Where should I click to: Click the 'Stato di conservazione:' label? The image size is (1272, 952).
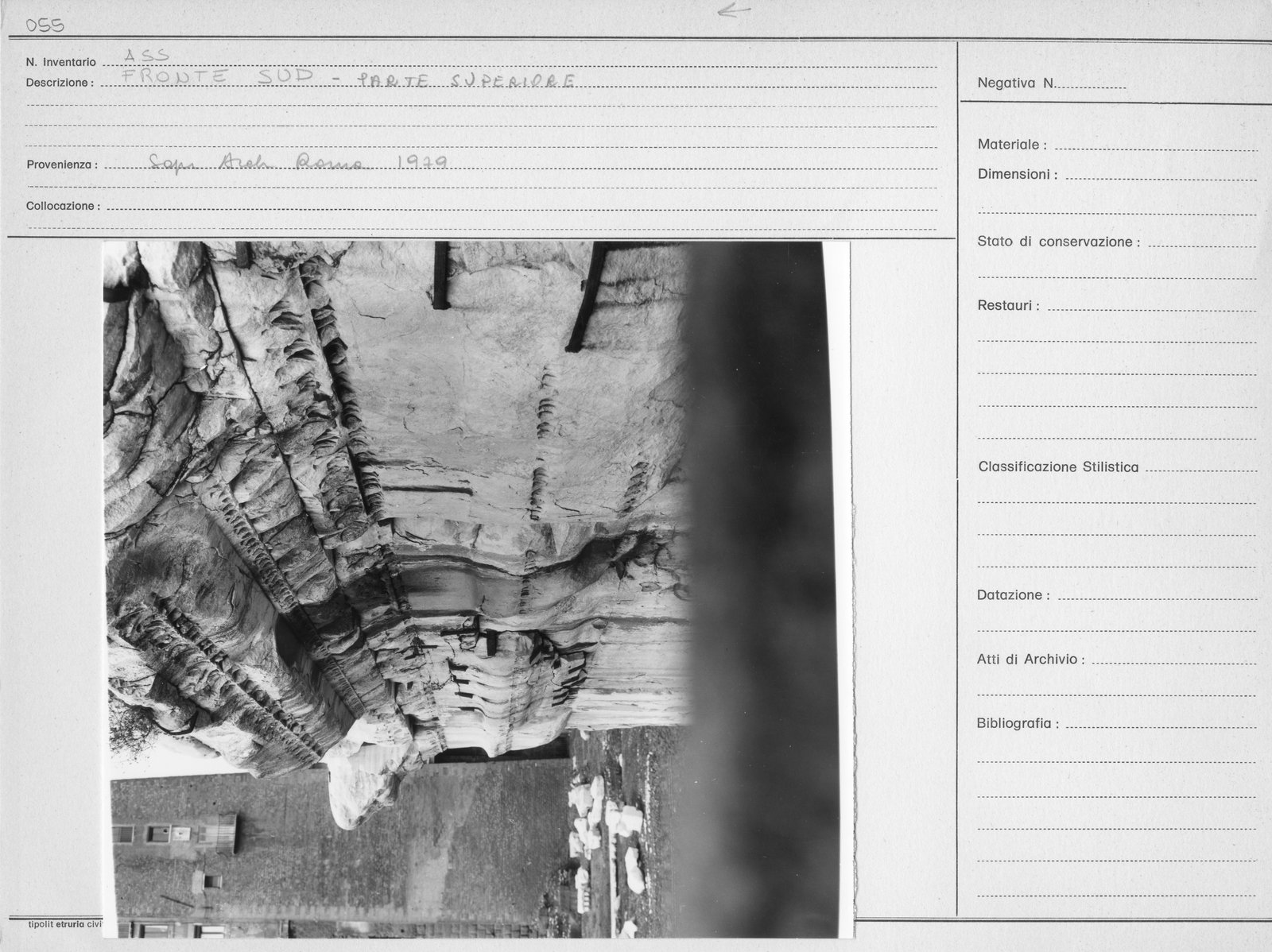click(1059, 242)
